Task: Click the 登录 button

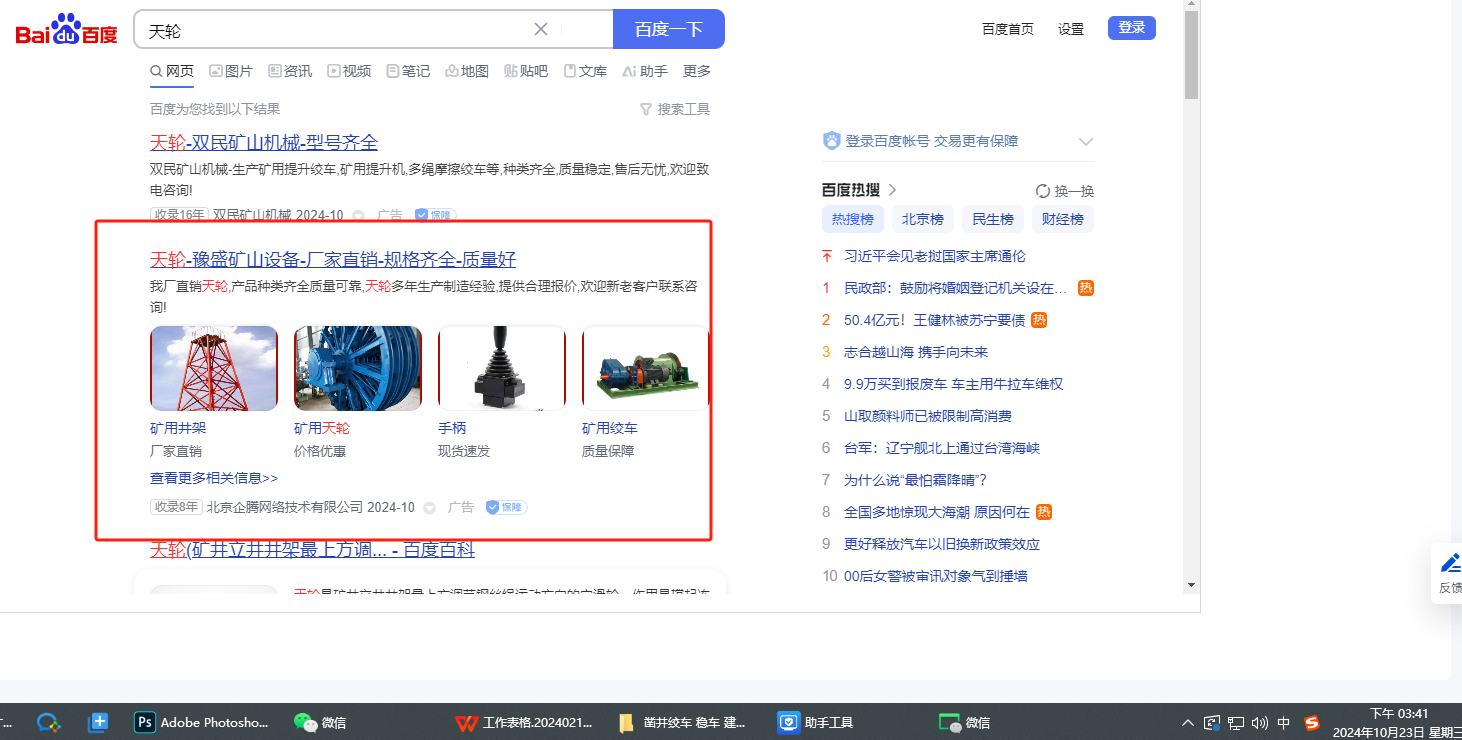Action: click(1132, 28)
